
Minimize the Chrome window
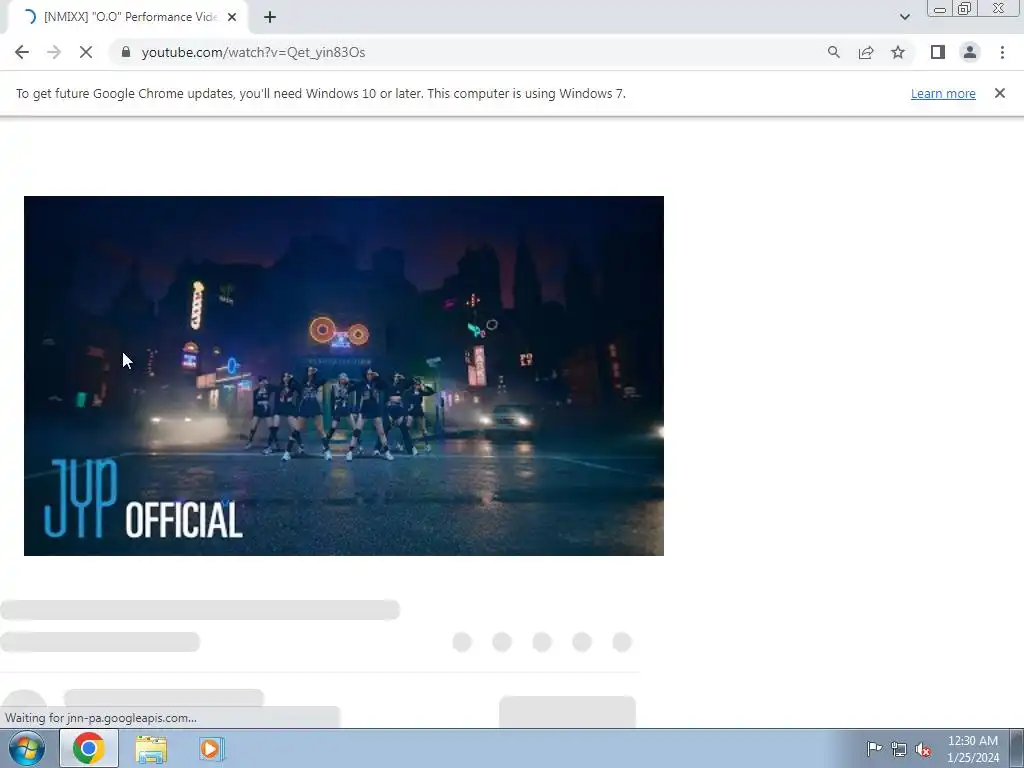coord(940,8)
